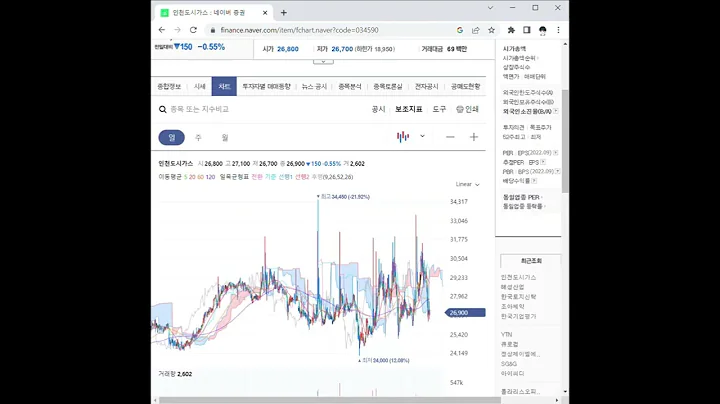Open 한국토지신탁 in recently viewed list

coord(518,297)
